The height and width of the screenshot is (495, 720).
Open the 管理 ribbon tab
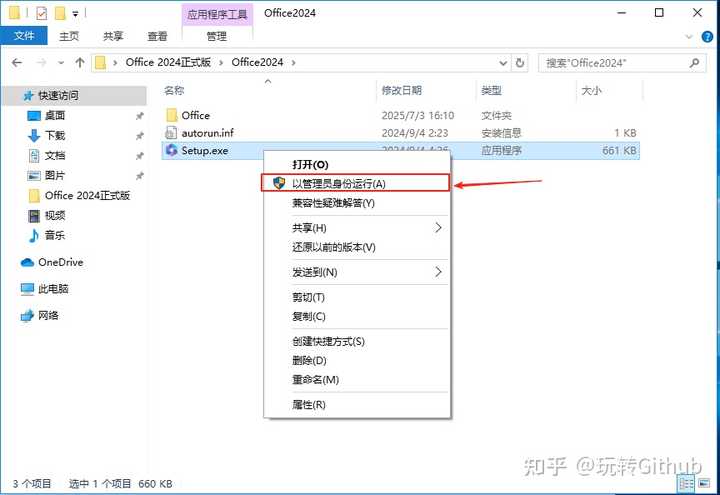(x=217, y=36)
